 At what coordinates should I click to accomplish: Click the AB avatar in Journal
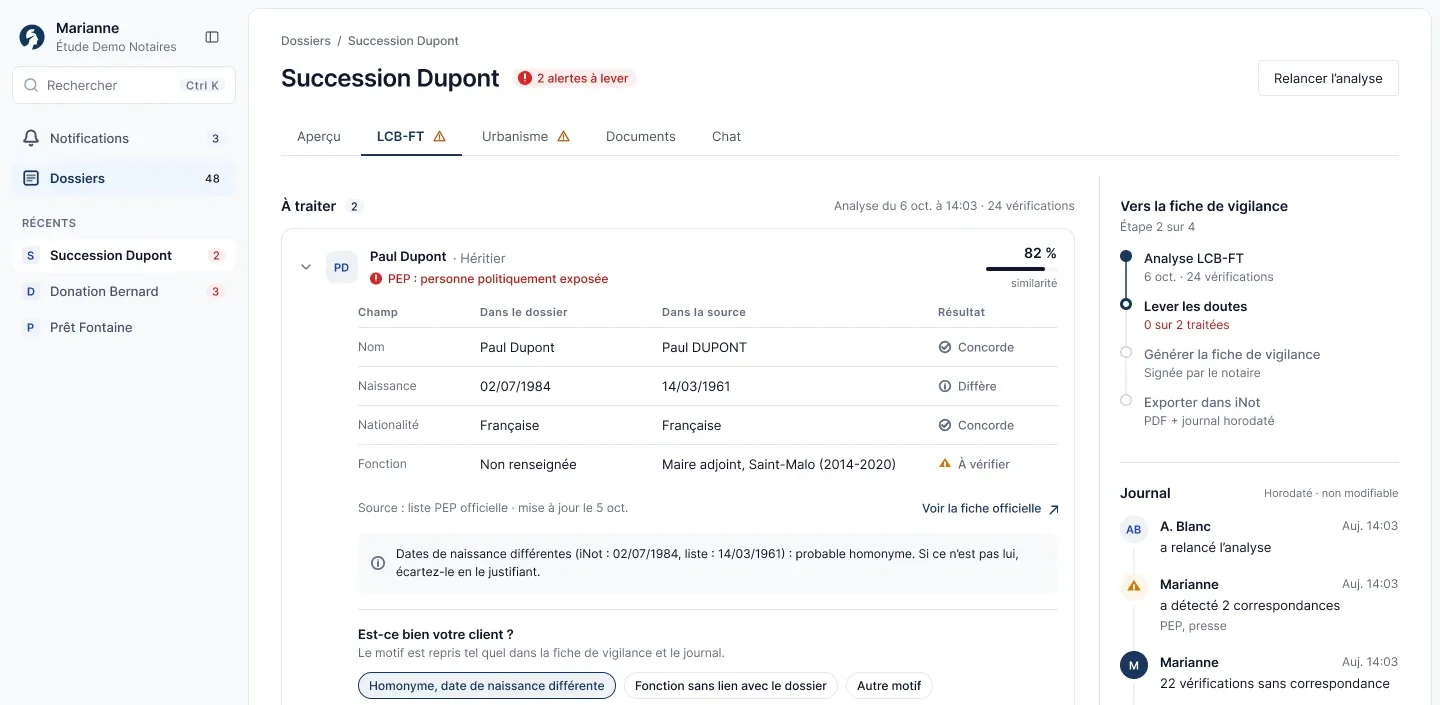(1134, 530)
